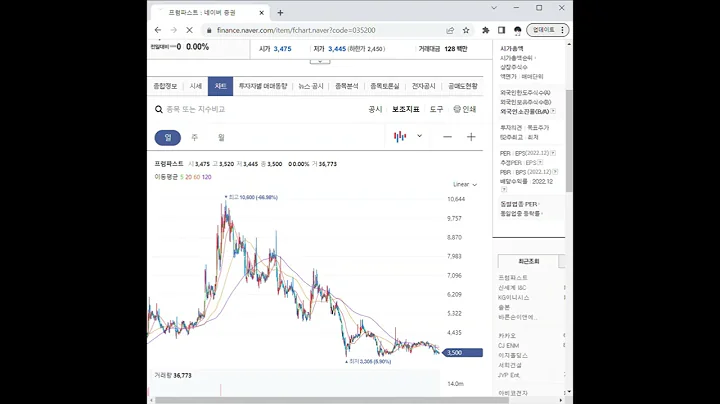Image resolution: width=720 pixels, height=404 pixels.
Task: Open the 종목분석 tab
Action: click(x=347, y=86)
